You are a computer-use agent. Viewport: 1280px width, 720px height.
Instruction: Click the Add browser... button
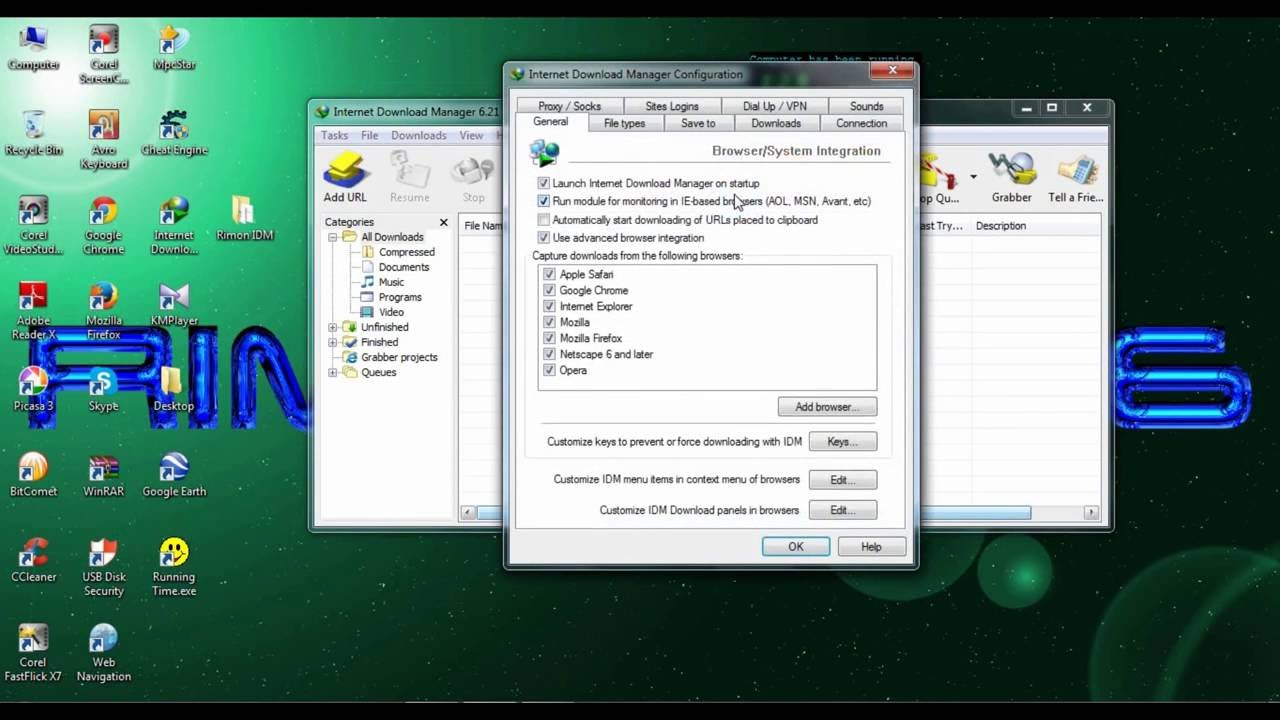(x=827, y=407)
